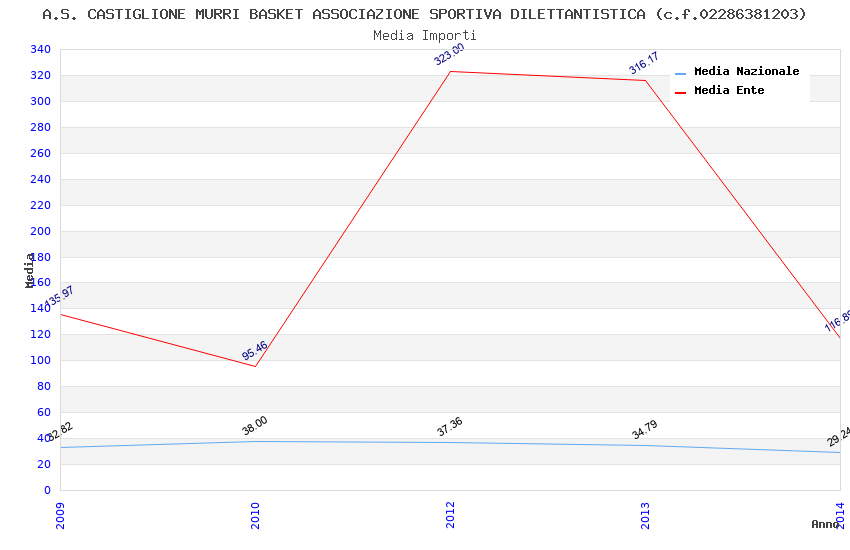Click the red Media Ente legend swatch
The image size is (850, 550).
click(x=680, y=93)
